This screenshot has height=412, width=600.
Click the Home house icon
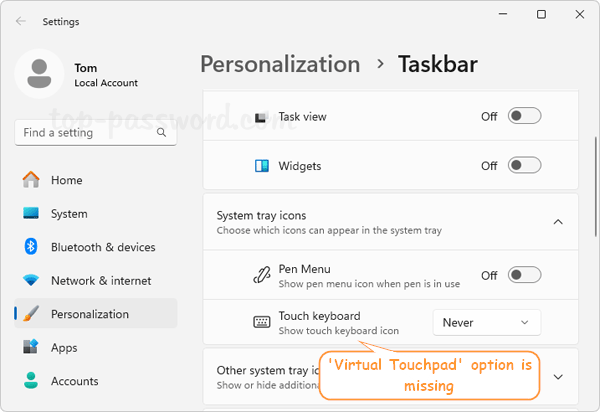pos(31,180)
